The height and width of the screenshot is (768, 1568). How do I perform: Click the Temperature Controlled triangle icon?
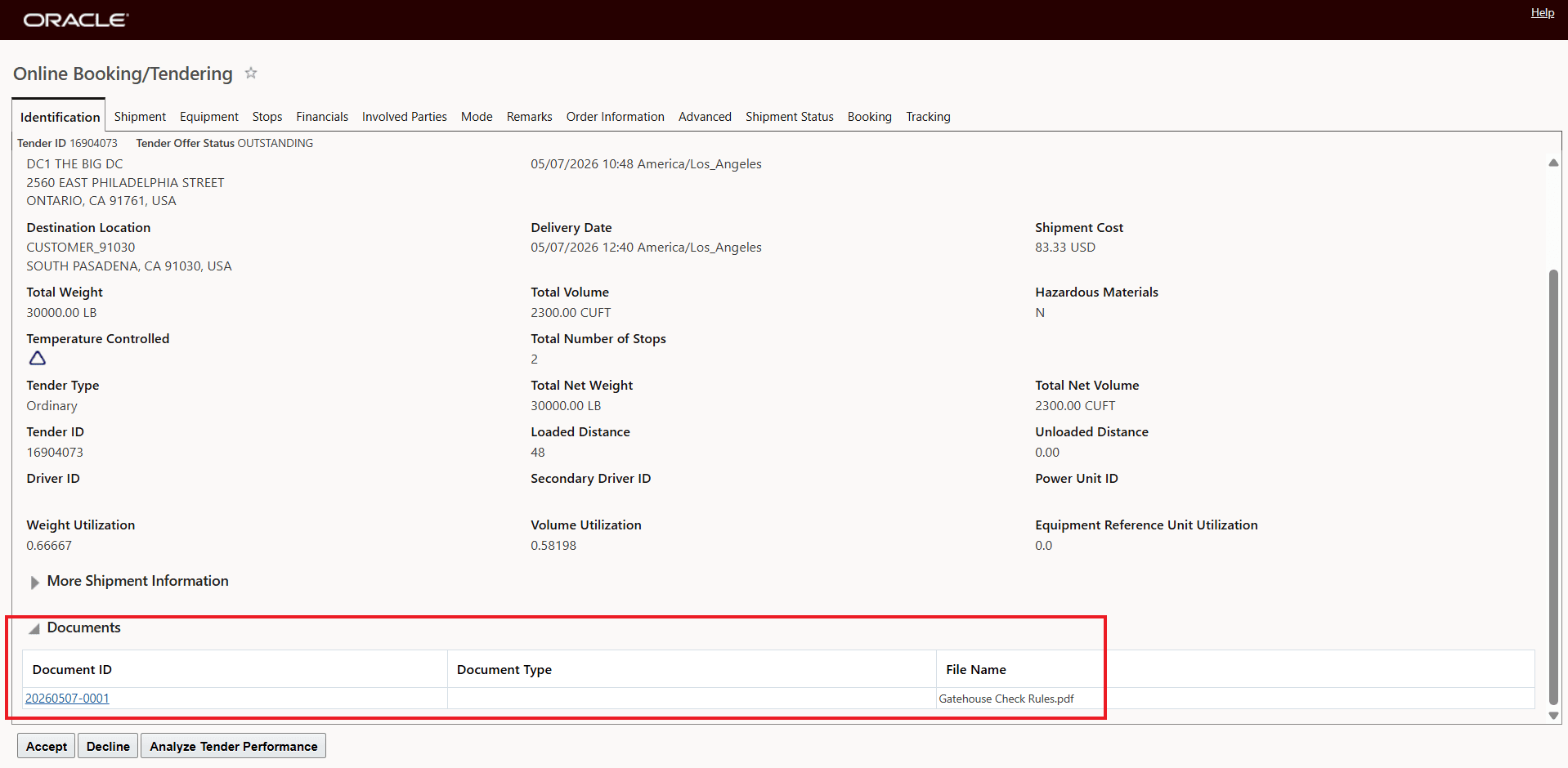click(x=38, y=358)
